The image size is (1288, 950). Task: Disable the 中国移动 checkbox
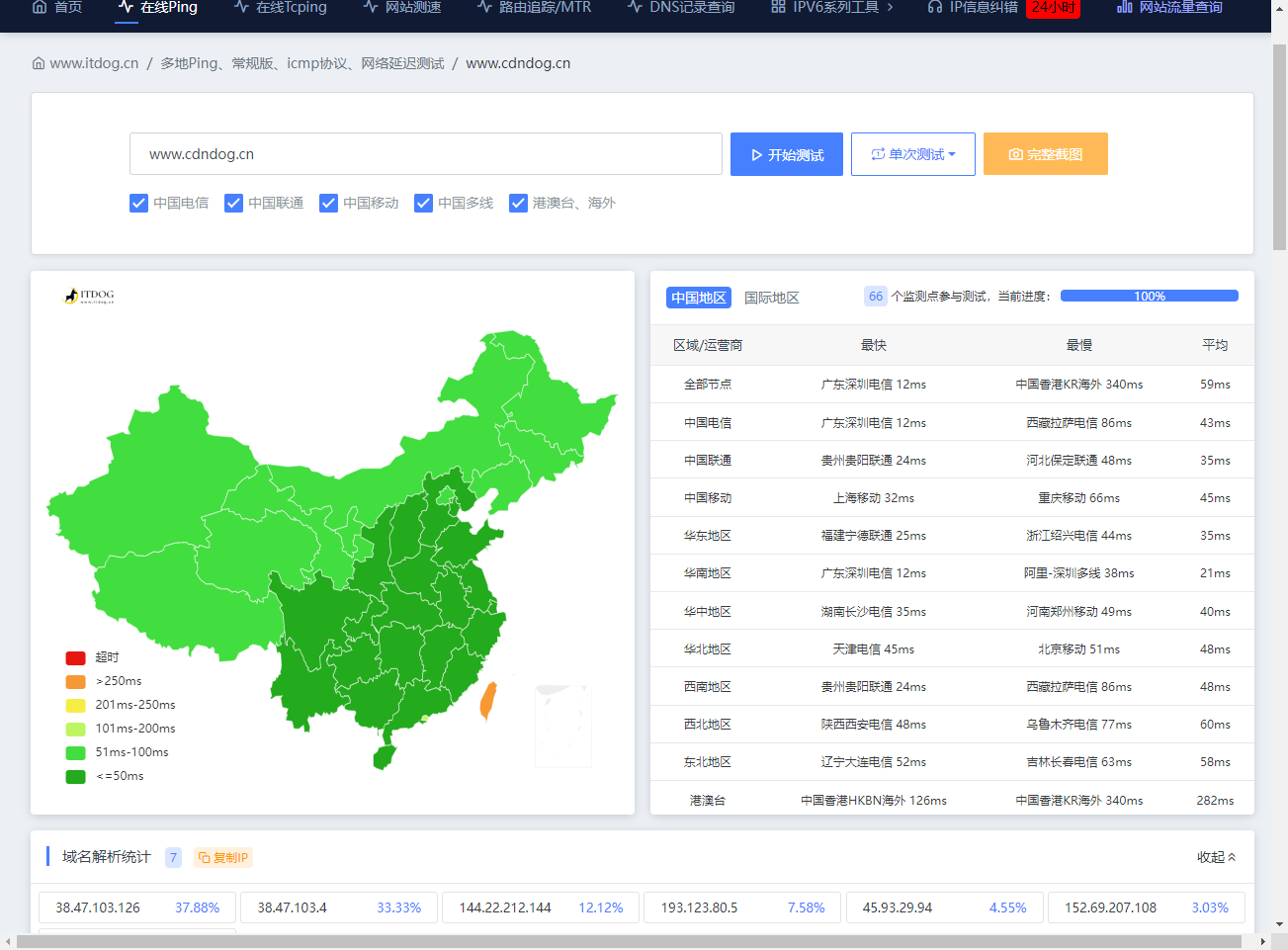(329, 203)
